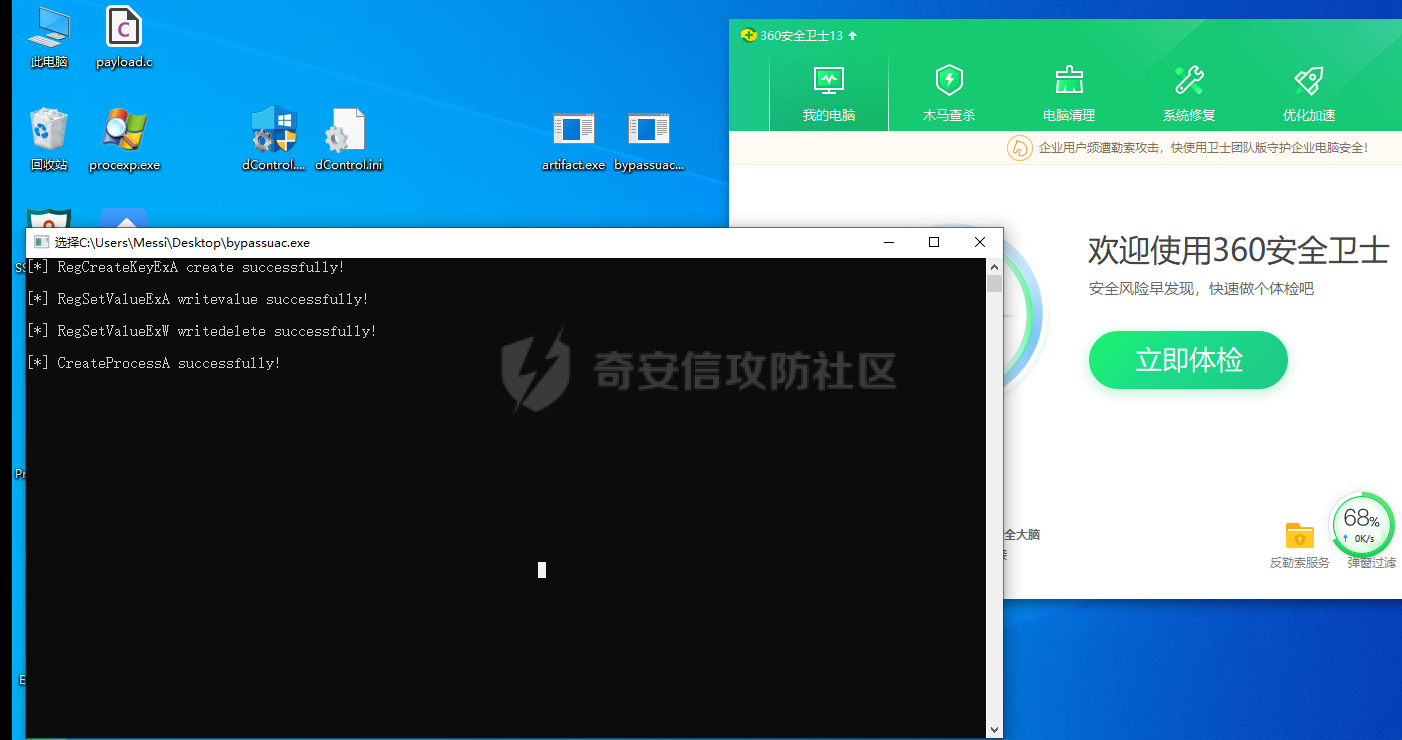Screen dimensions: 1402x740
Task: Open 木马查杀 tab in 360
Action: [949, 94]
